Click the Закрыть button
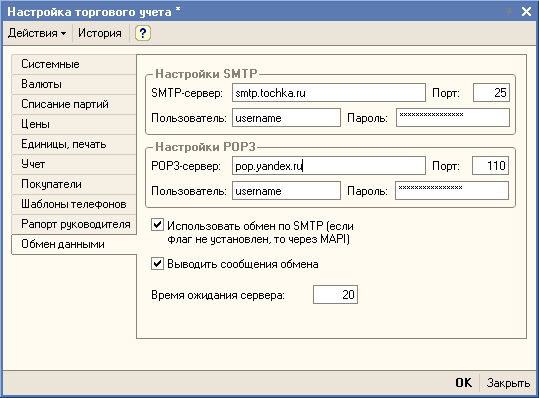This screenshot has width=539, height=398. (x=508, y=383)
